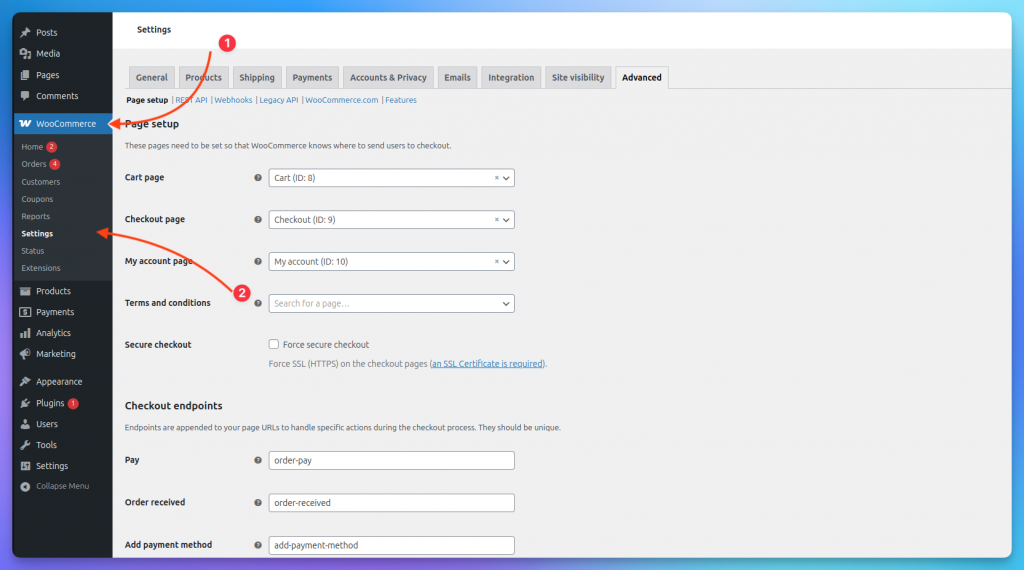The width and height of the screenshot is (1024, 570).
Task: Clear the Cart page selection with x
Action: [496, 178]
